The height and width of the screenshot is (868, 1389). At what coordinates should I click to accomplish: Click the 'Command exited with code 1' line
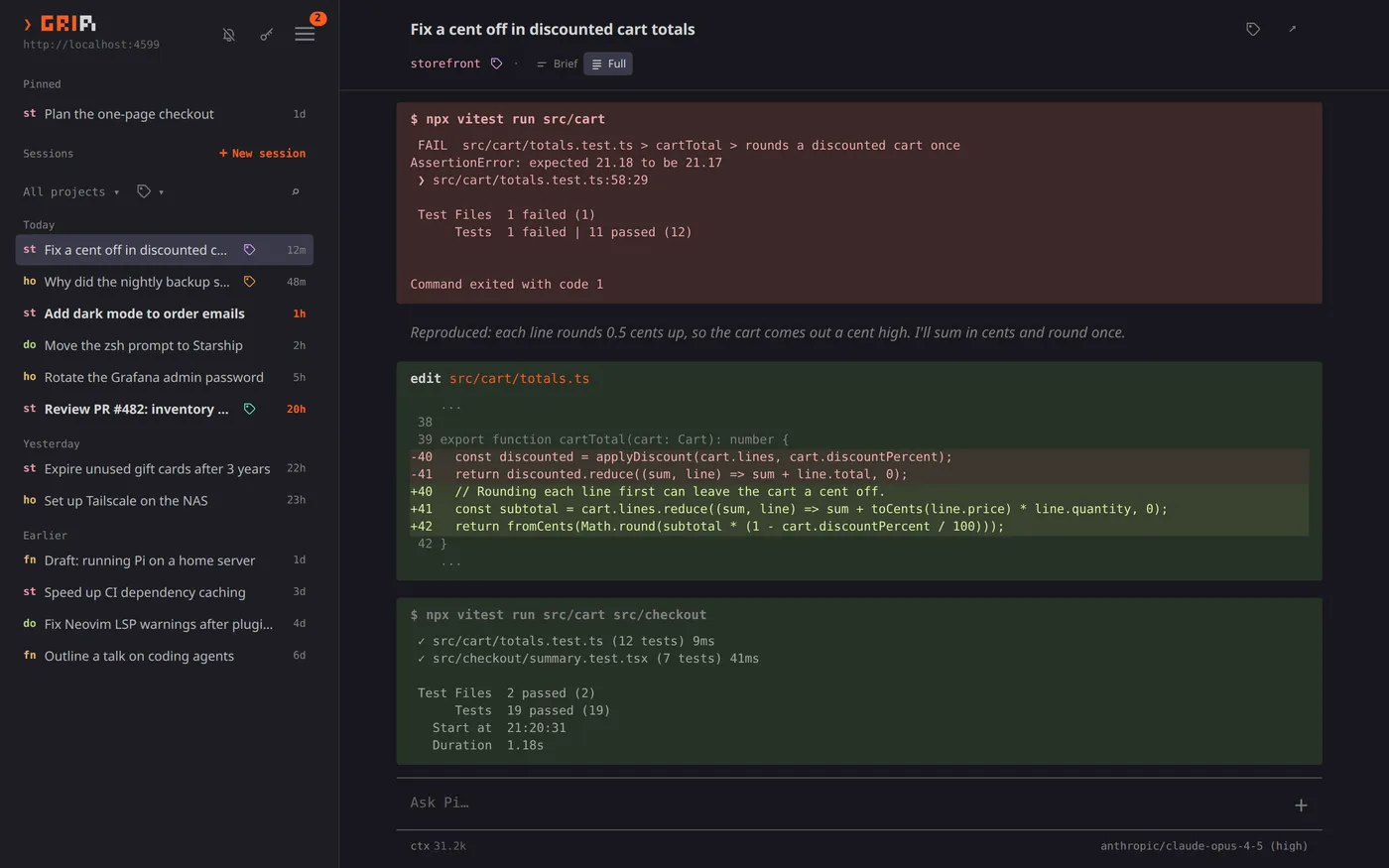[507, 285]
